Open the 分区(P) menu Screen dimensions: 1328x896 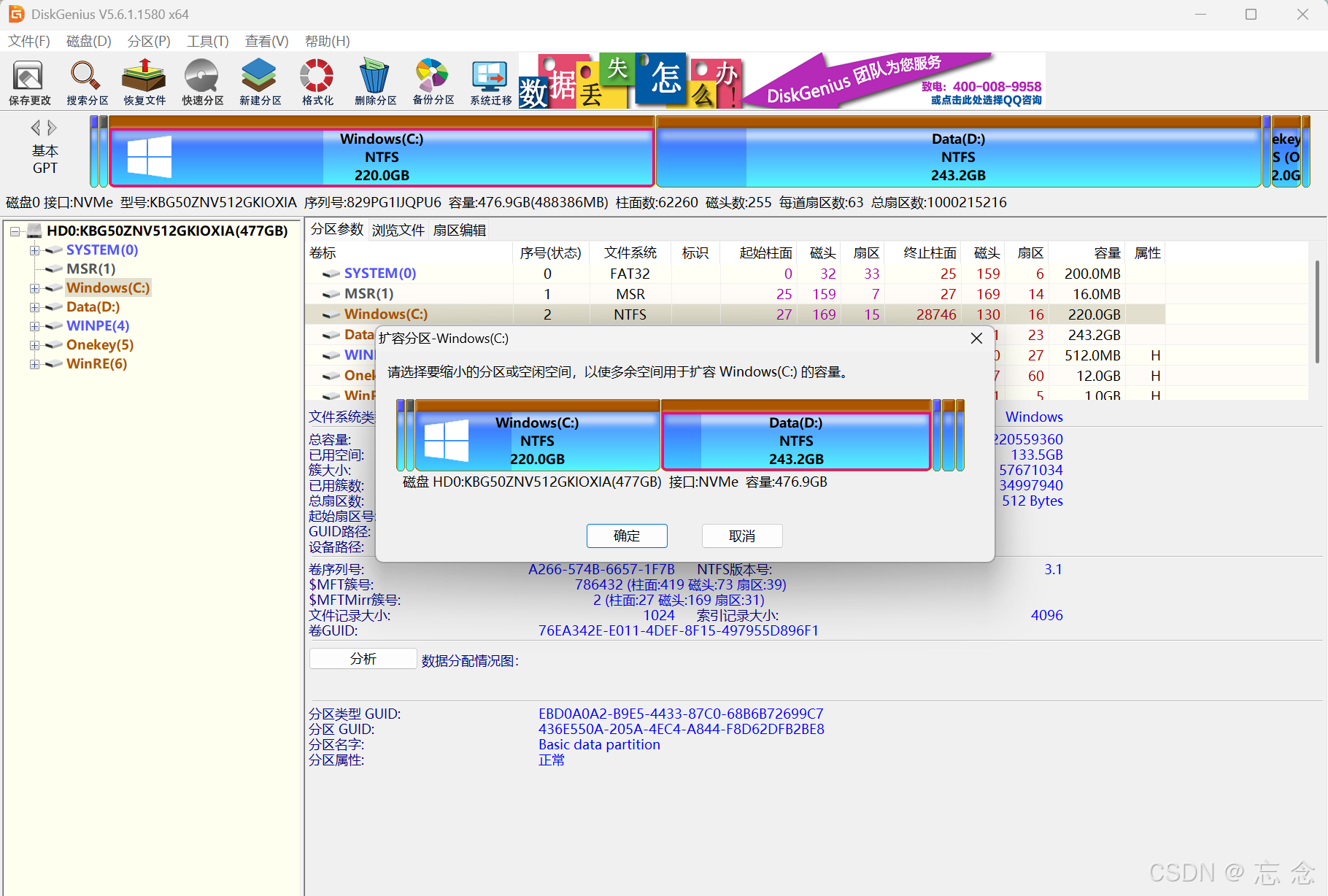149,41
